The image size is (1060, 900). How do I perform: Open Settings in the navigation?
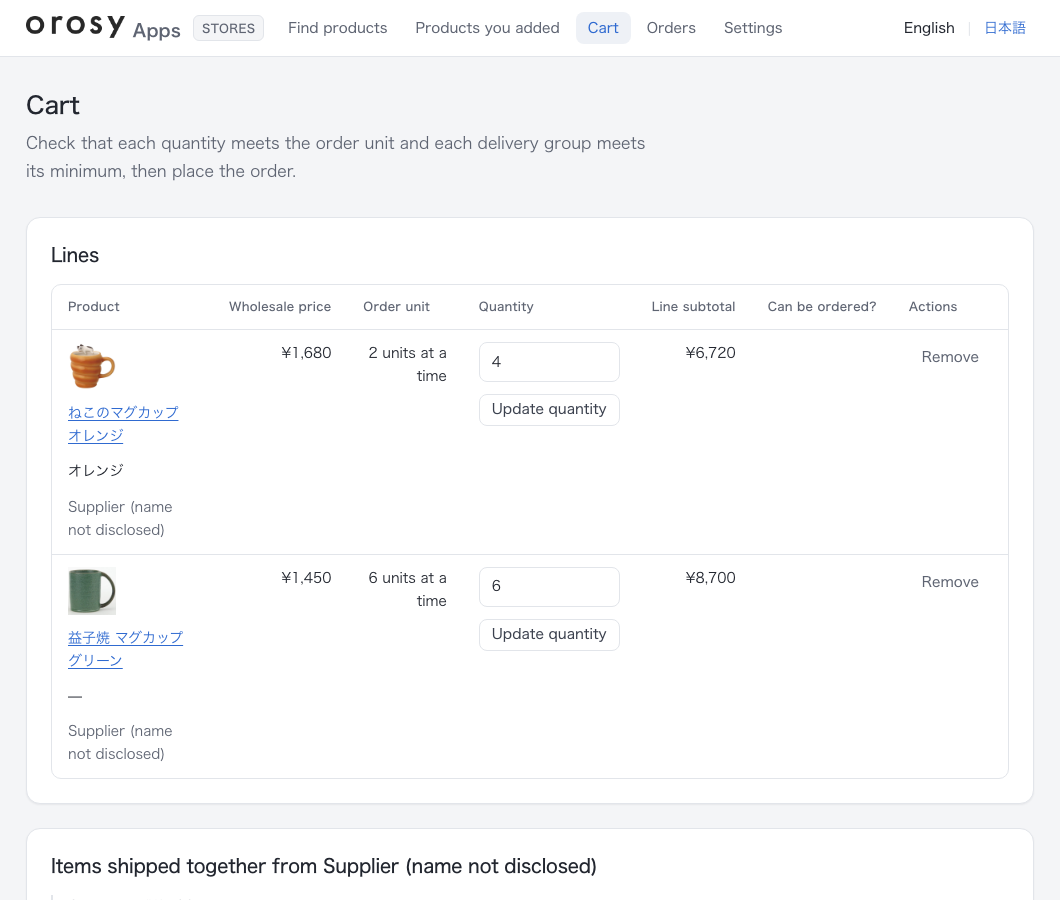[x=753, y=28]
